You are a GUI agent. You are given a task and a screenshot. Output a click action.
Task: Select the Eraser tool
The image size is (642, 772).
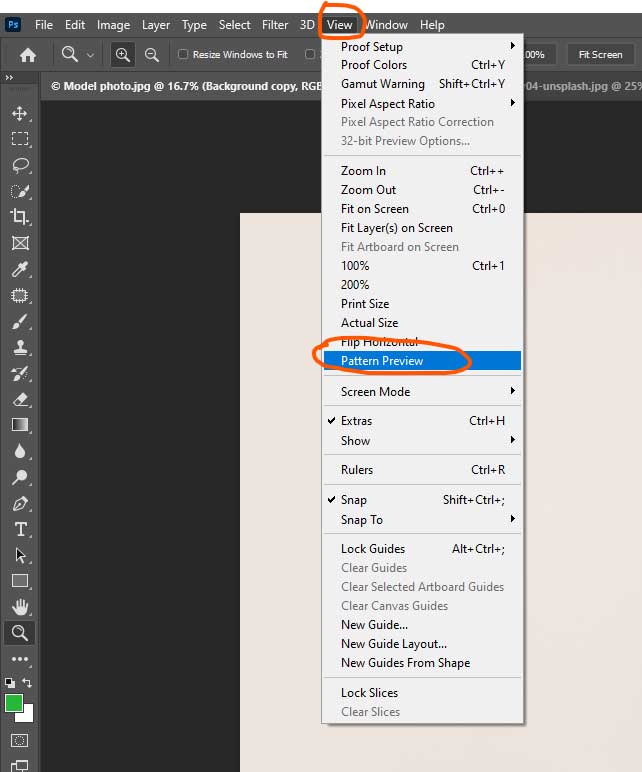(x=20, y=399)
